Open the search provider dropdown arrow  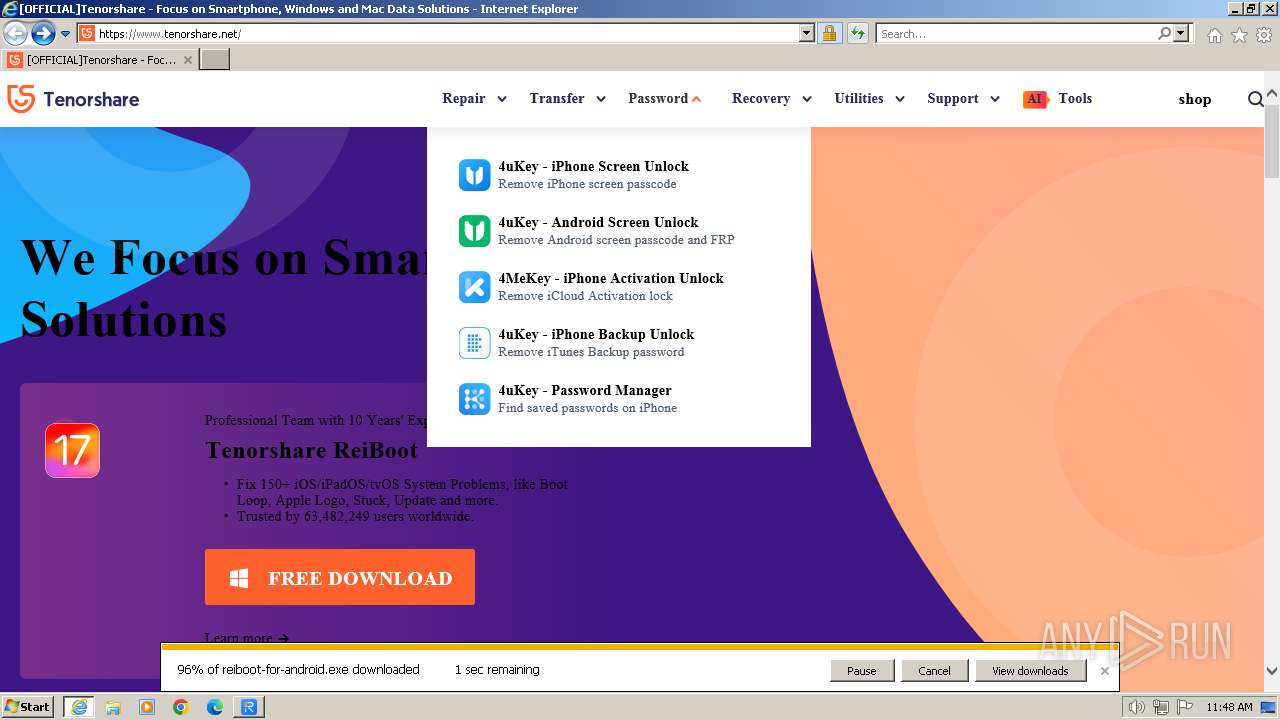(1181, 33)
